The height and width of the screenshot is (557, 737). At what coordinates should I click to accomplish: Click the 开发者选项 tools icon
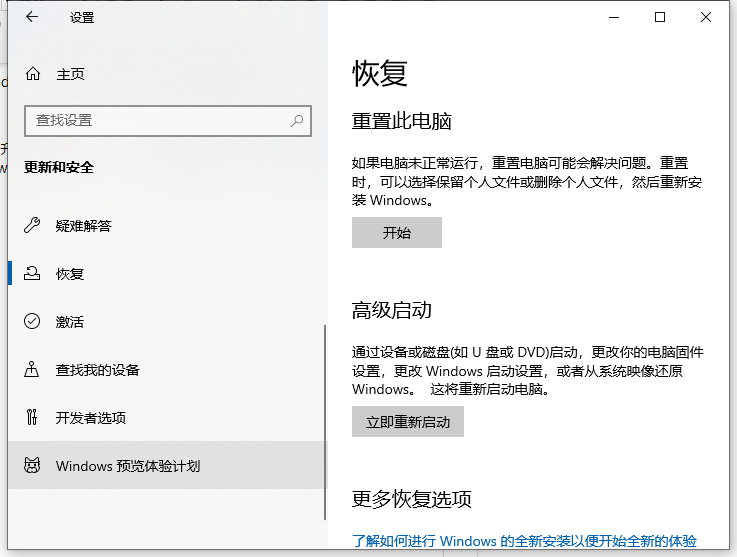[32, 417]
